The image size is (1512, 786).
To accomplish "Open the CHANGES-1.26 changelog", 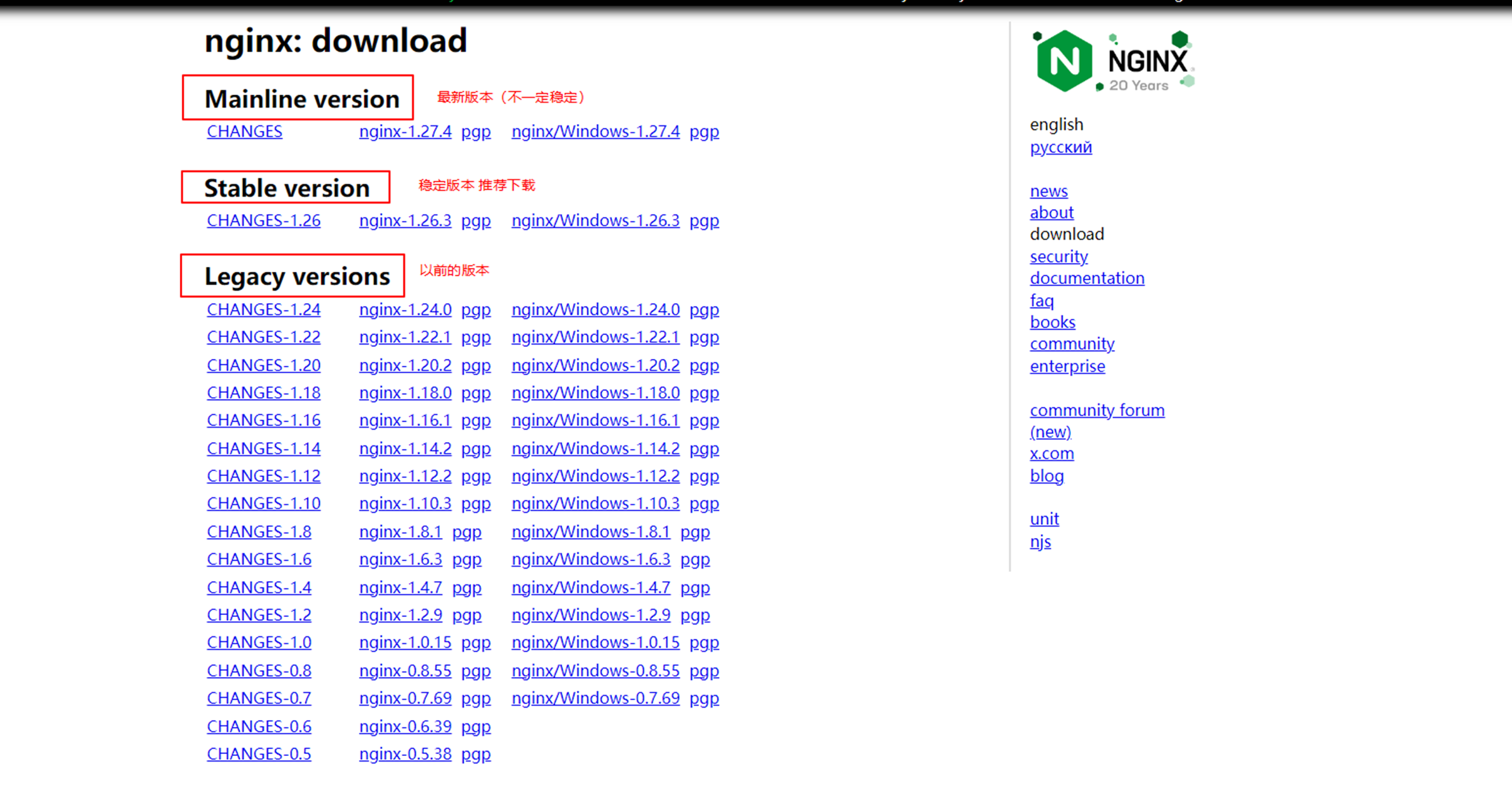I will (x=263, y=220).
